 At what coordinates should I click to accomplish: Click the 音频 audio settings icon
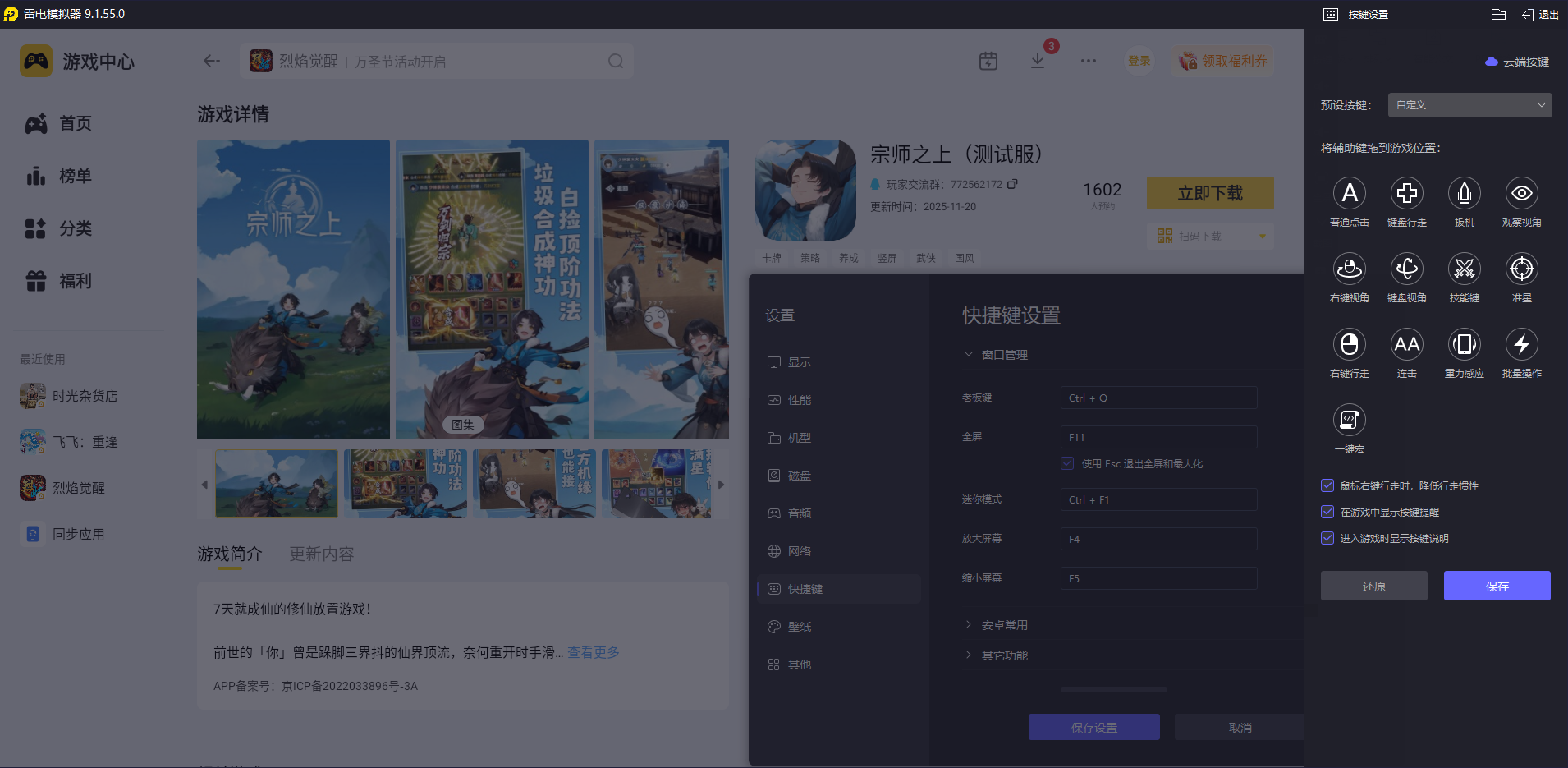coord(774,513)
